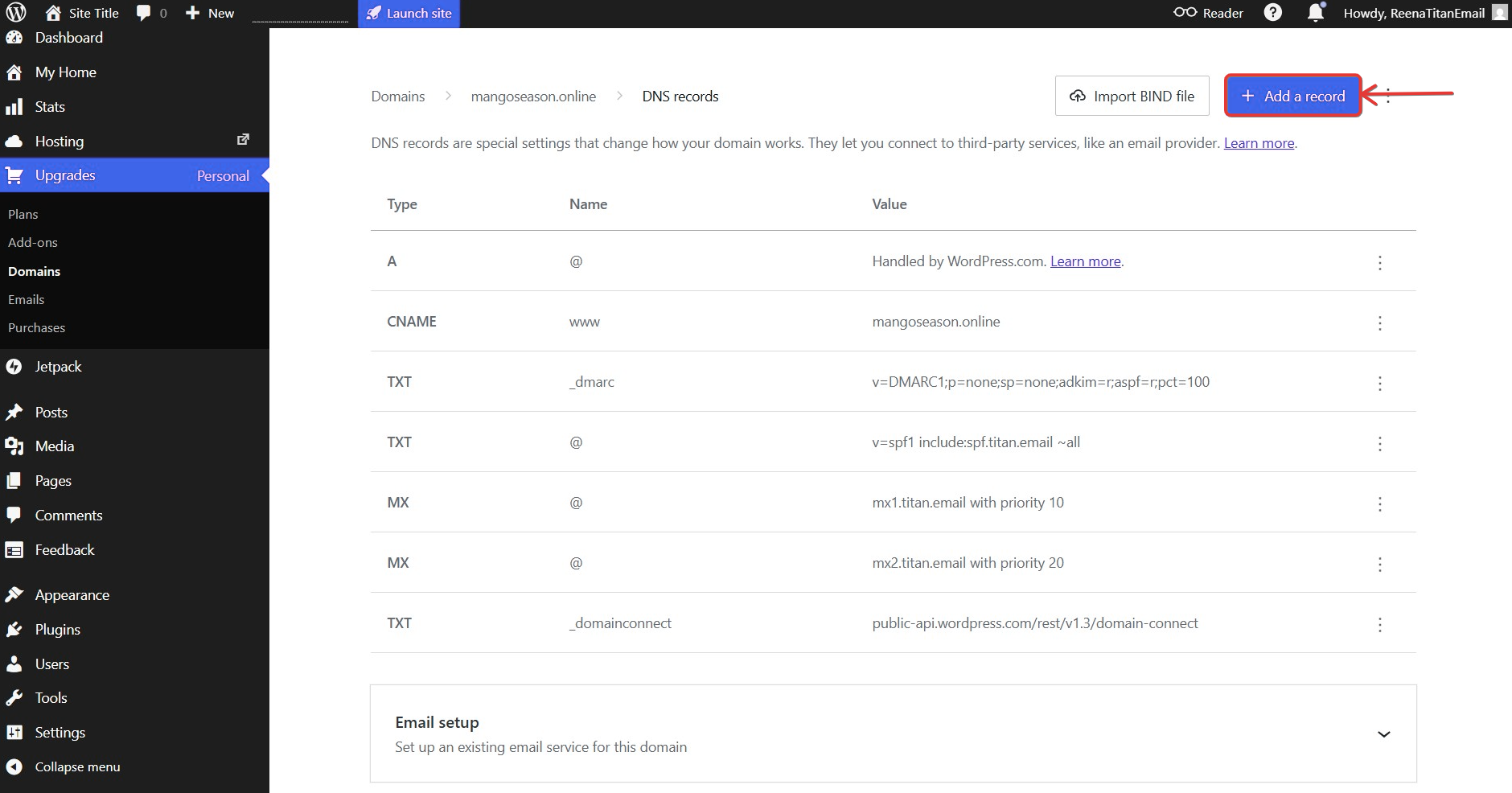Click the Type column header
1512x793 pixels.
pyautogui.click(x=402, y=204)
